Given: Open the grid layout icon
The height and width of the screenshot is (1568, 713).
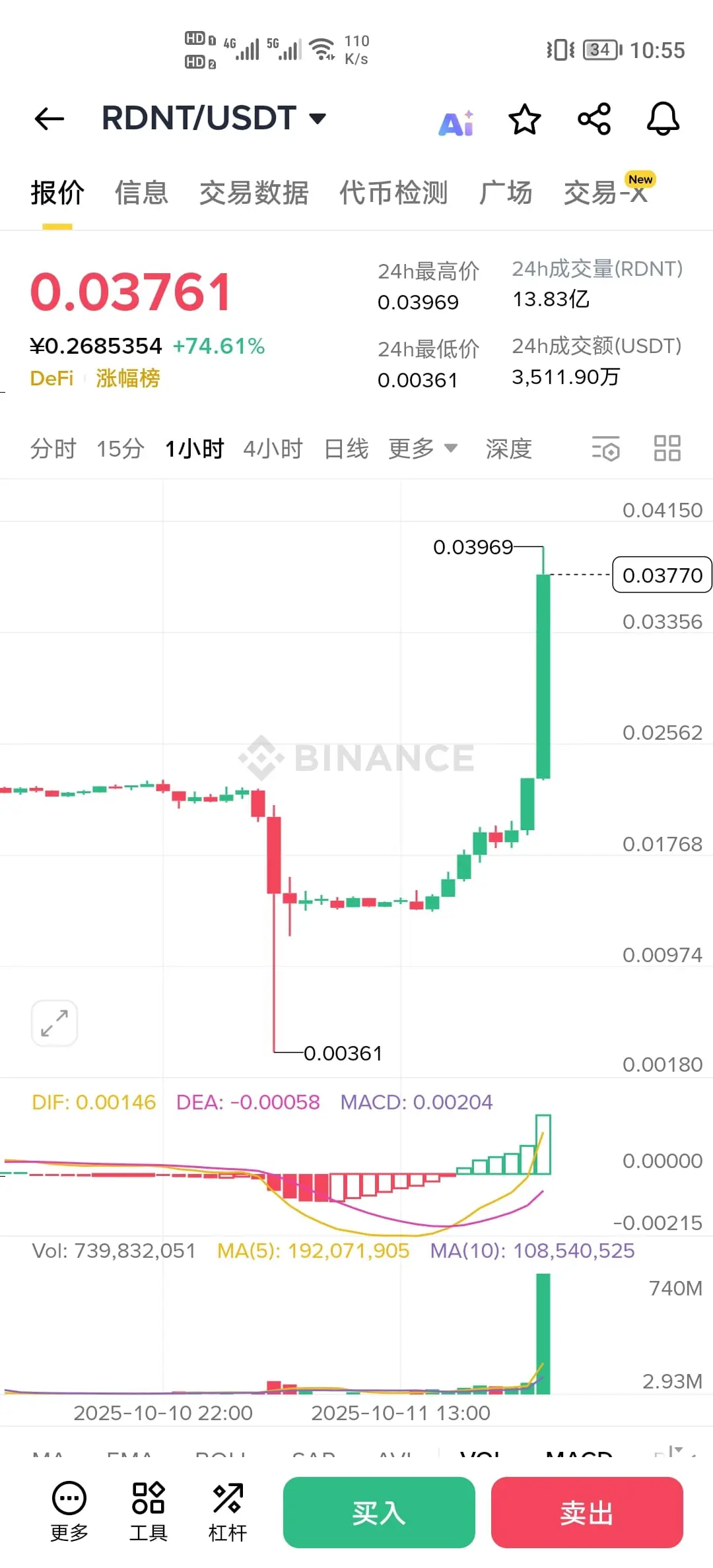Looking at the screenshot, I should [667, 448].
